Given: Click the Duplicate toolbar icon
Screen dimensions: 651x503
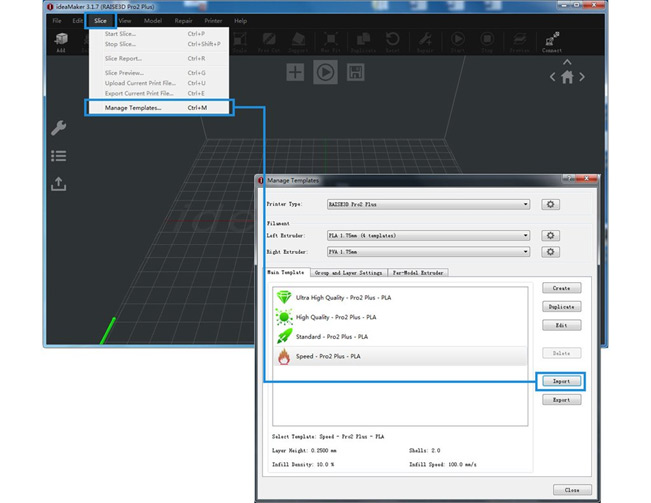Looking at the screenshot, I should (x=363, y=42).
